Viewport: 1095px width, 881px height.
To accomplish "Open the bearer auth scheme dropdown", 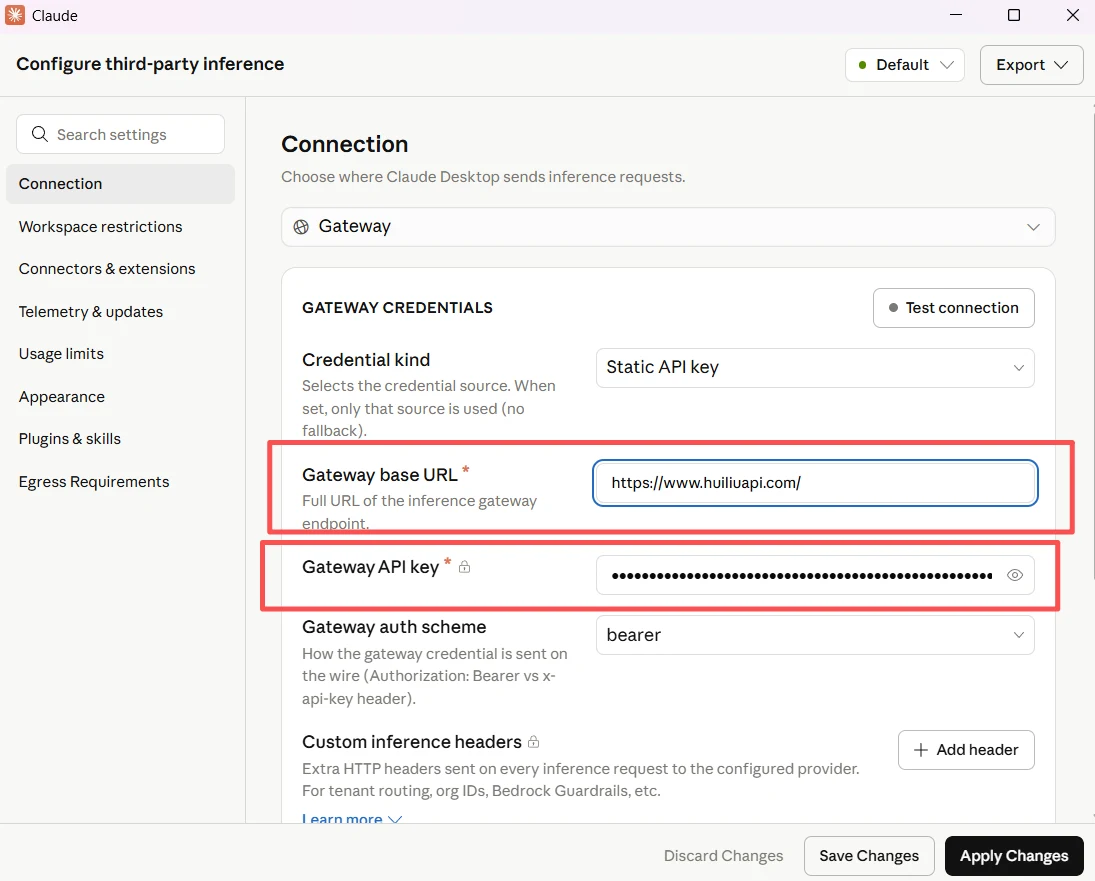I will pos(815,635).
